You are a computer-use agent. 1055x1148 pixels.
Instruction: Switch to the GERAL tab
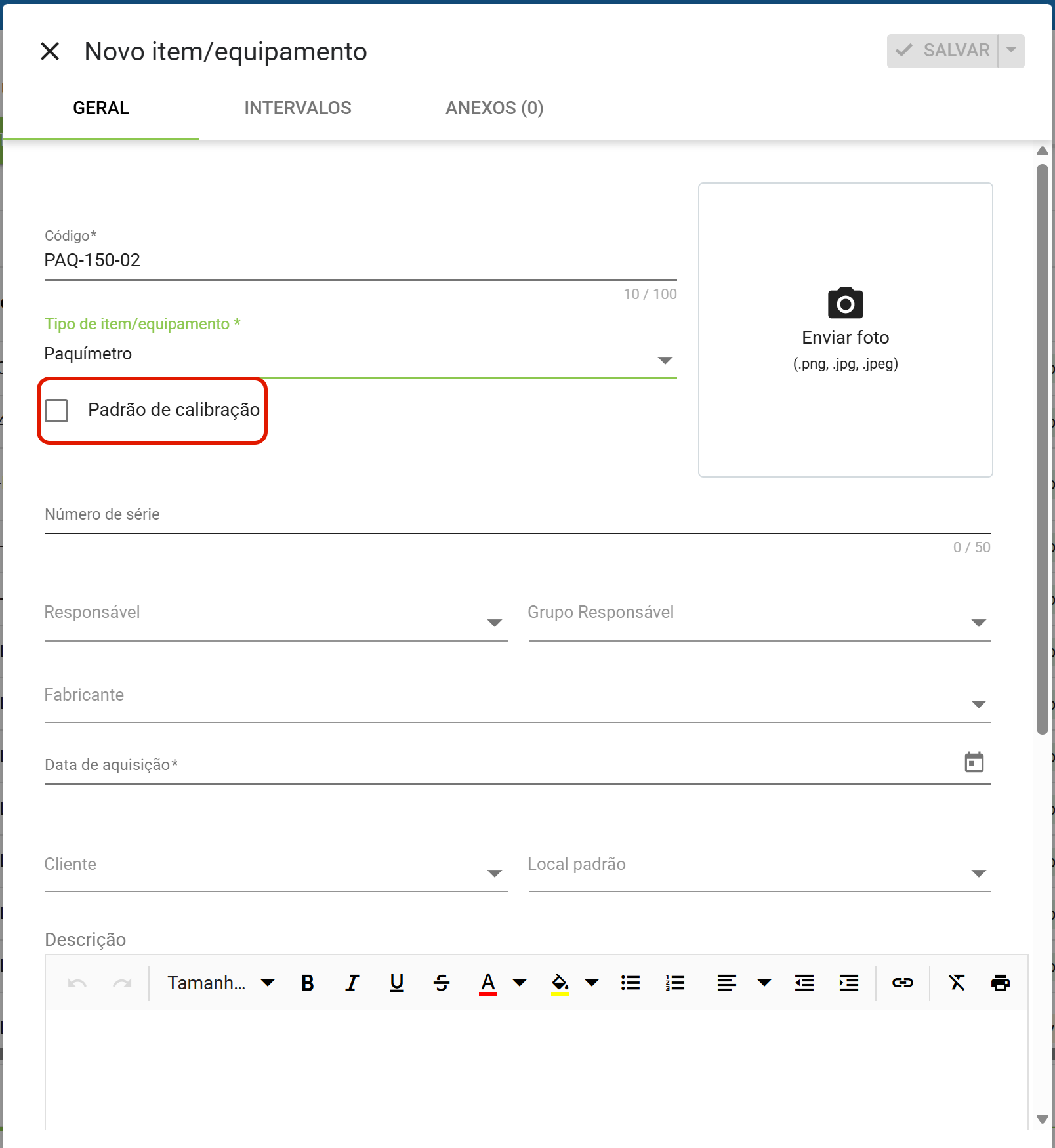tap(101, 108)
